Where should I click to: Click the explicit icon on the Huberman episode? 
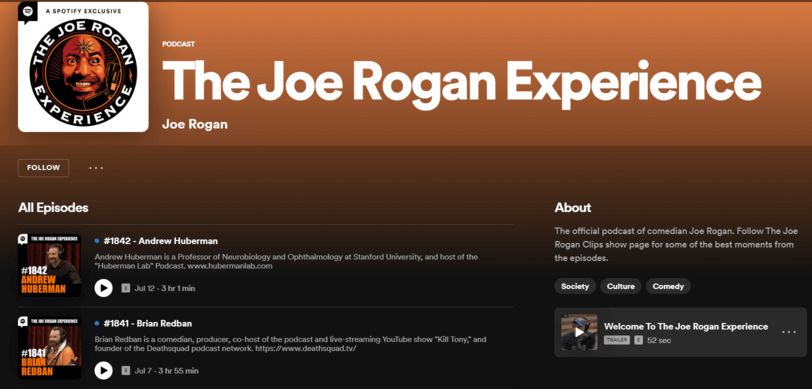[x=125, y=288]
